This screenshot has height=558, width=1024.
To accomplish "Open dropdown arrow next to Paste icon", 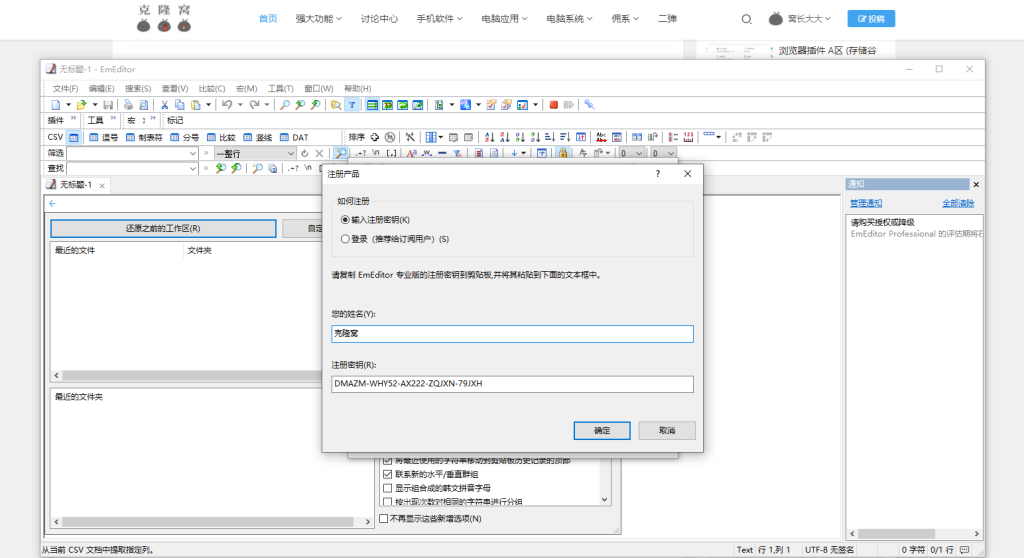I will pos(208,105).
